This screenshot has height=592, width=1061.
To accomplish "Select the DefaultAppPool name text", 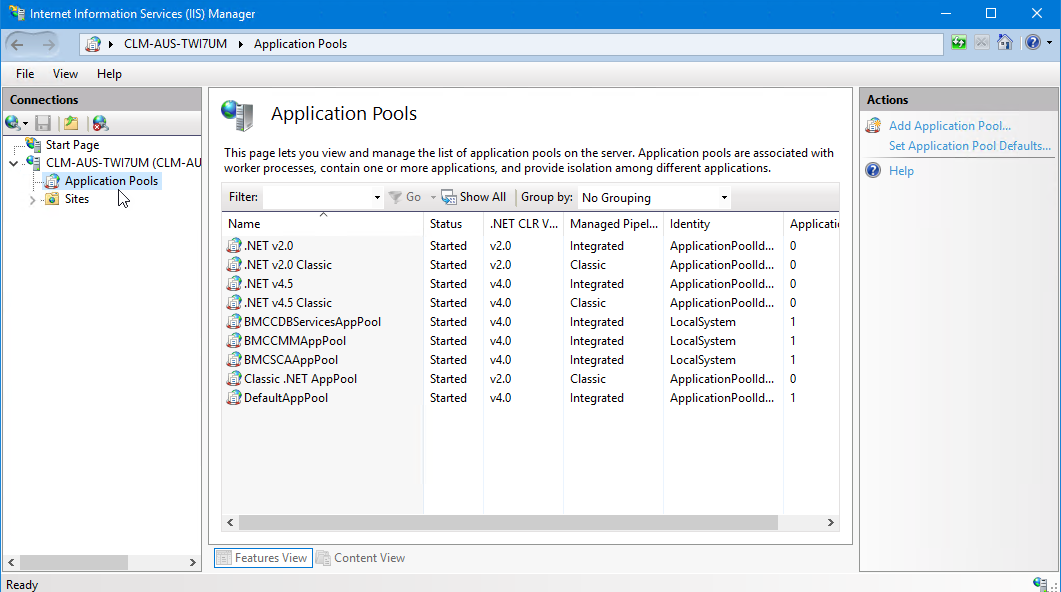I will tap(286, 398).
